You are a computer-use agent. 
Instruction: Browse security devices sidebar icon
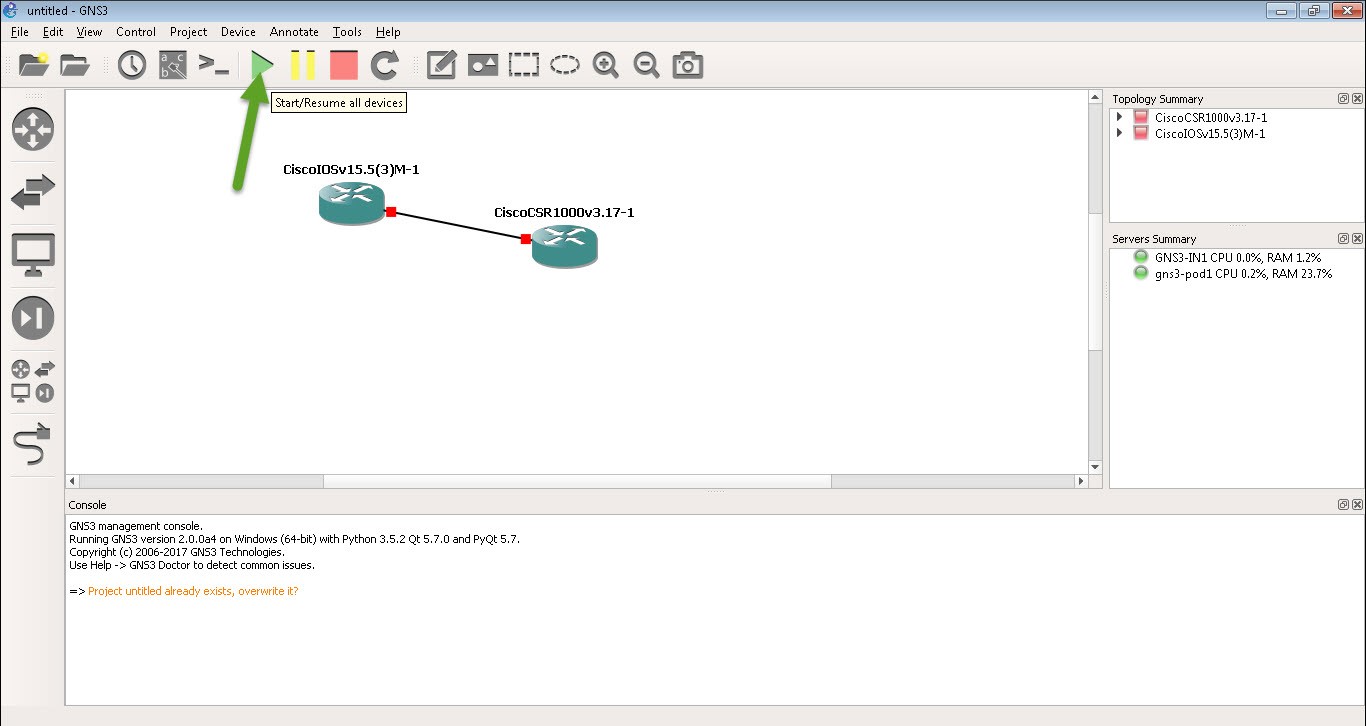[33, 318]
